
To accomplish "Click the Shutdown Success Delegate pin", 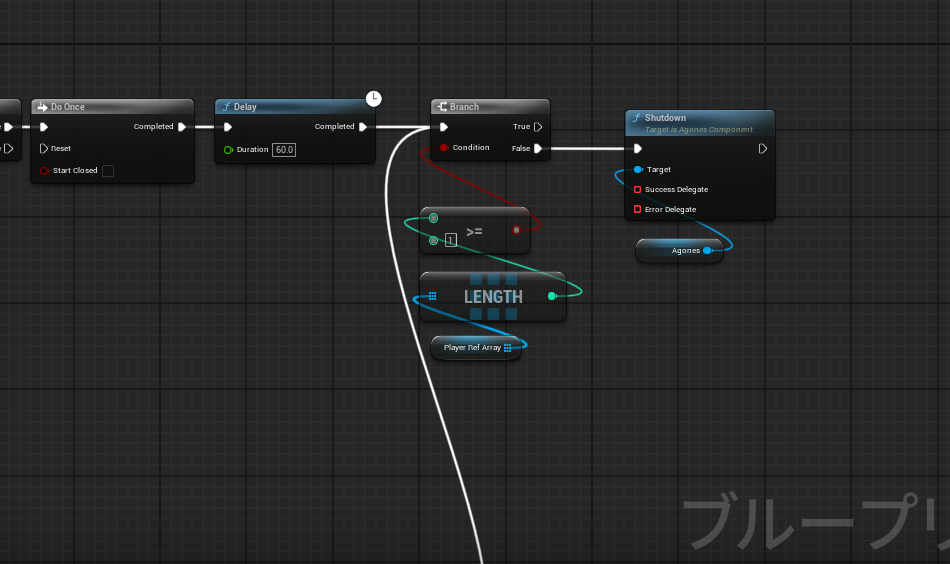I will pyautogui.click(x=638, y=189).
